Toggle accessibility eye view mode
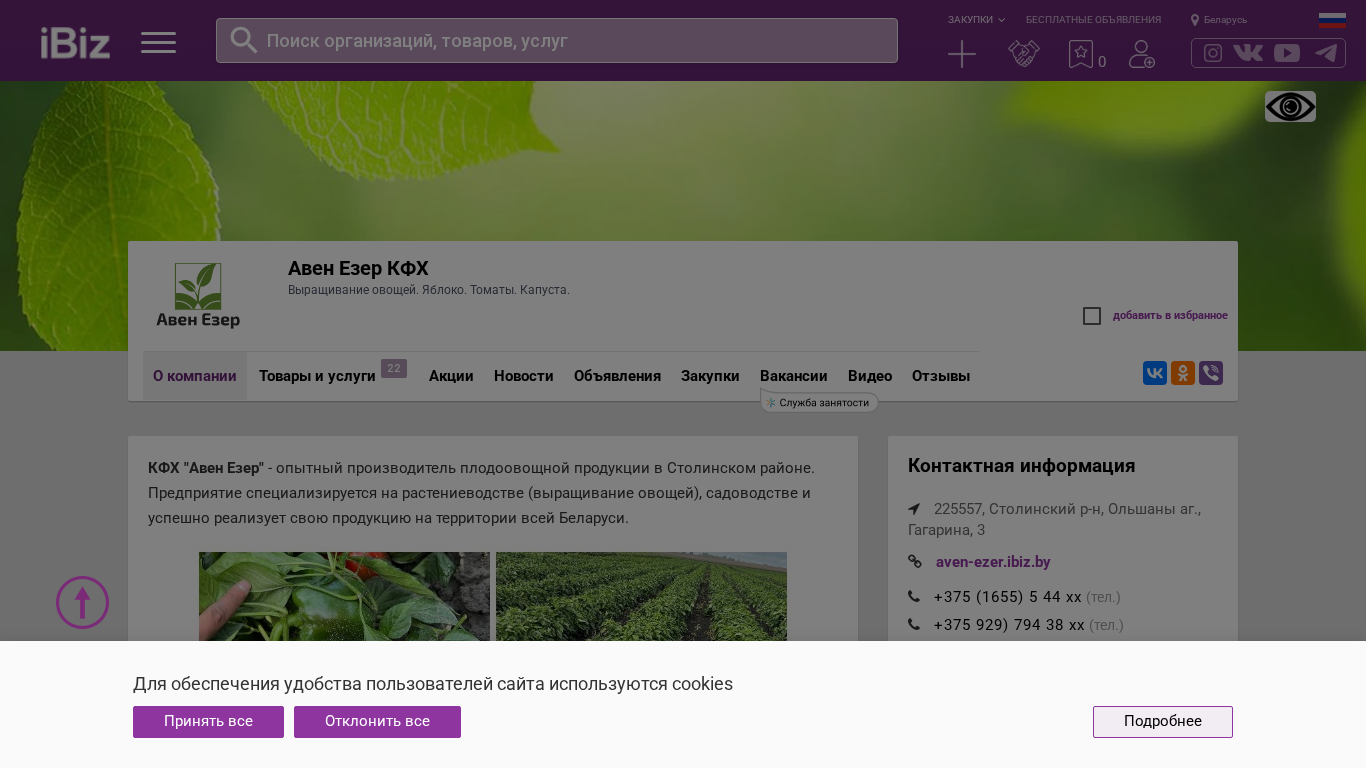The width and height of the screenshot is (1366, 768). pos(1290,106)
